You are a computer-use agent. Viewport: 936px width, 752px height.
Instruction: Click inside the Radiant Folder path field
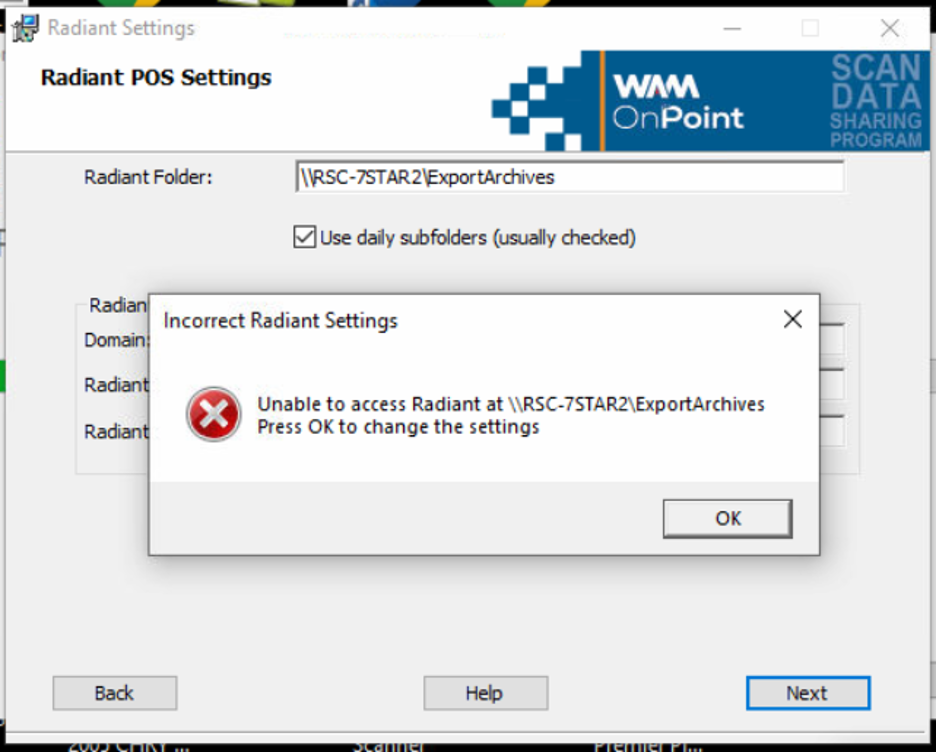coord(570,177)
